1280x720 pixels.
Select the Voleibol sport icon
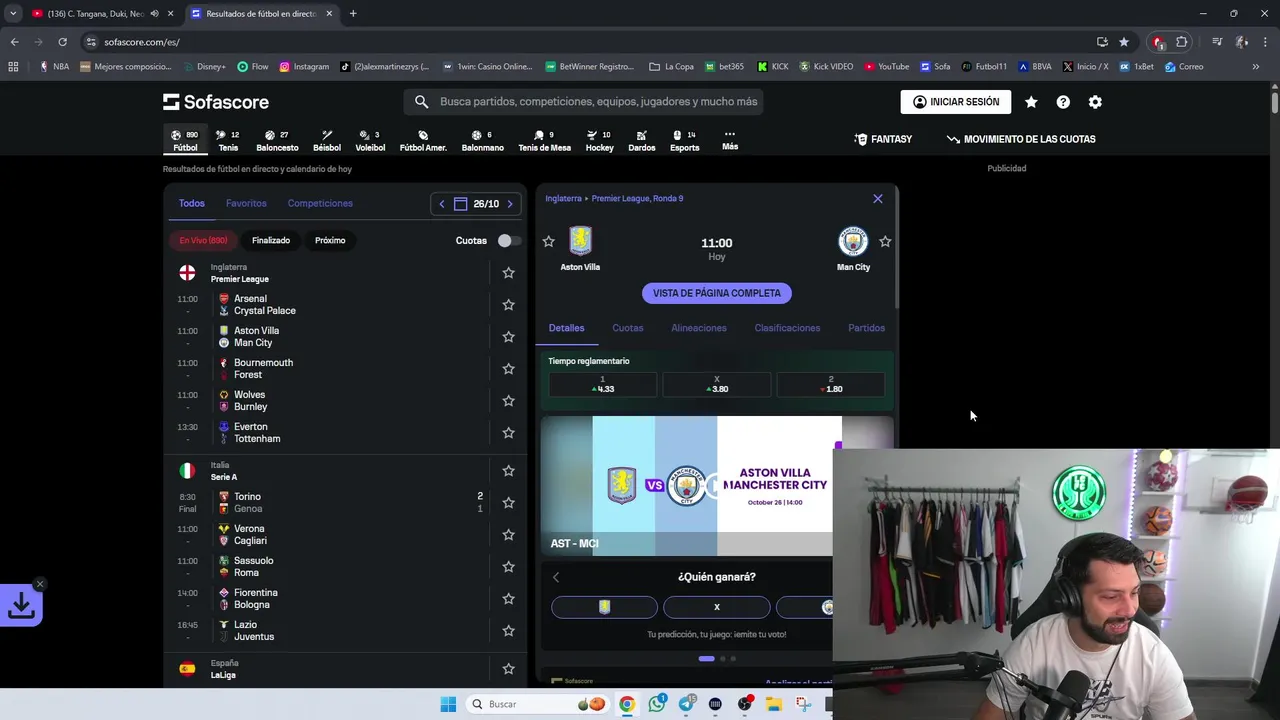coord(370,140)
